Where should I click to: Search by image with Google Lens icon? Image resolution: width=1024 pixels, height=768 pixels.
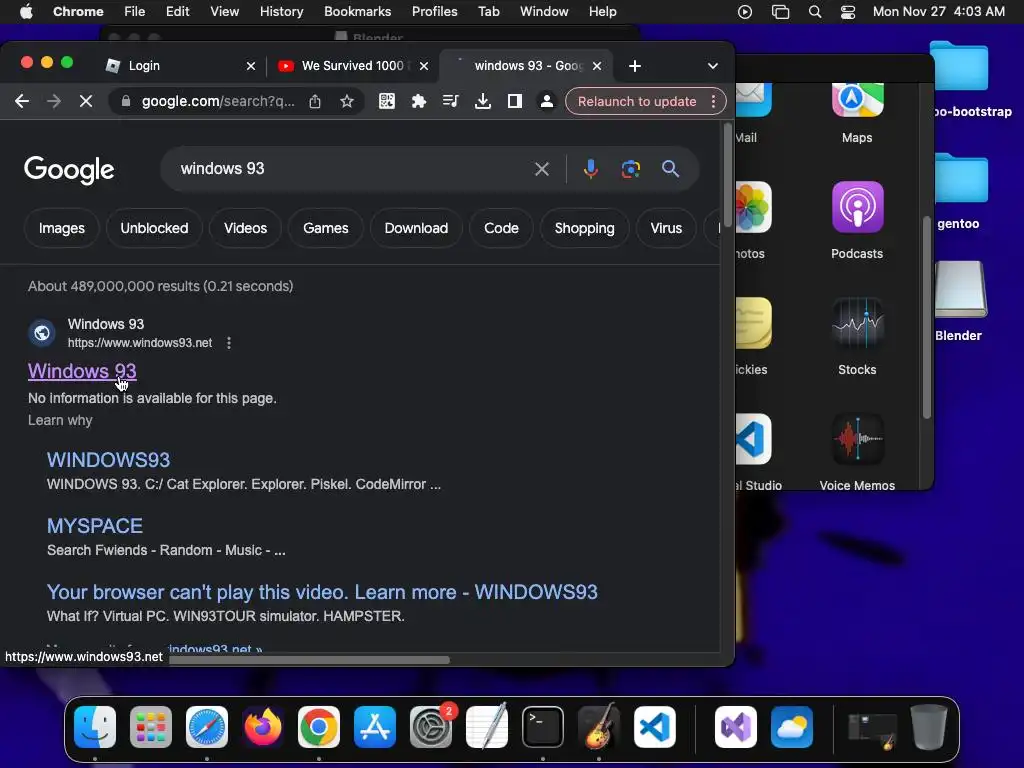click(x=630, y=169)
